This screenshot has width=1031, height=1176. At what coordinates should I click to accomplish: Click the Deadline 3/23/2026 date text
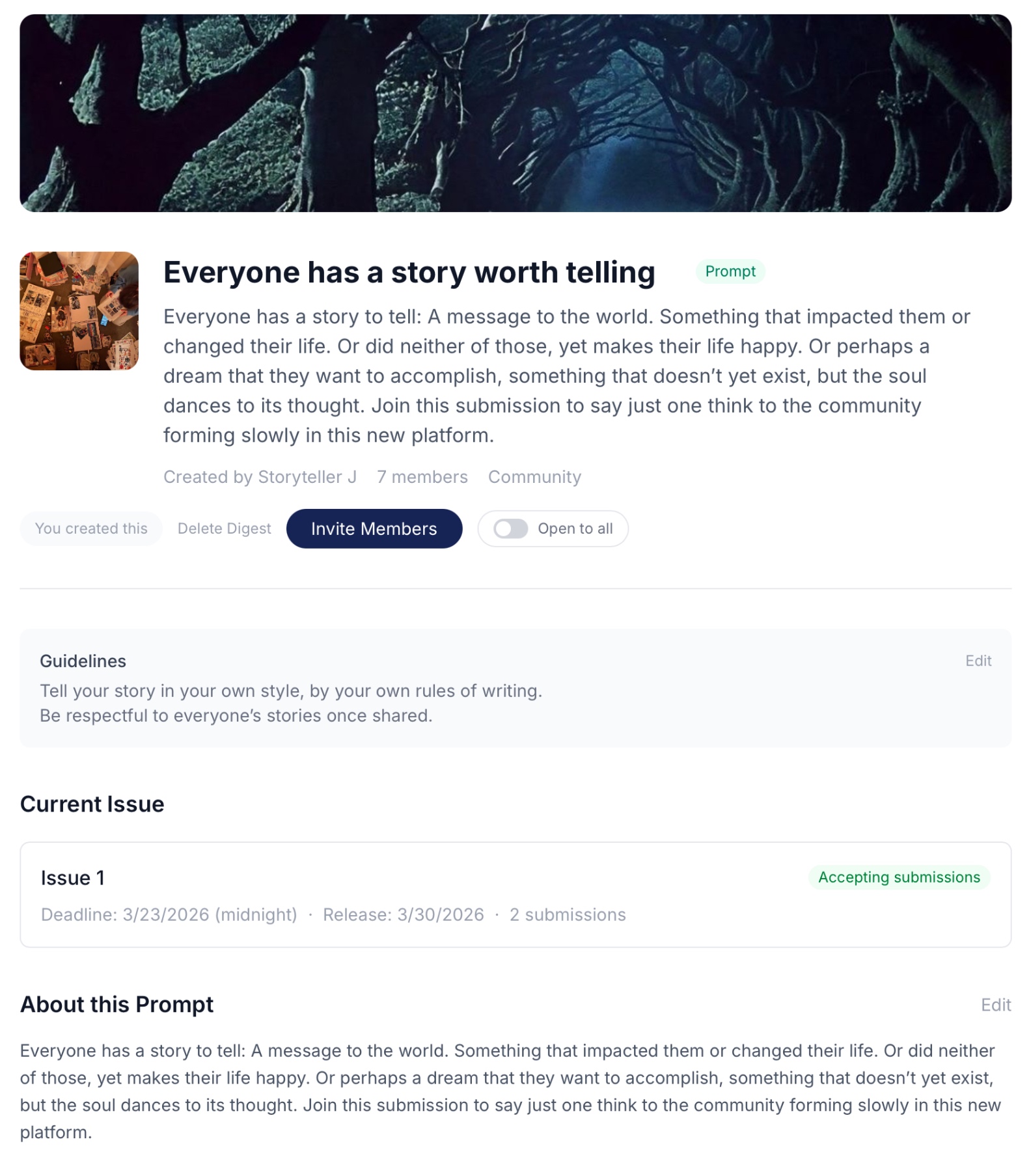(x=169, y=914)
